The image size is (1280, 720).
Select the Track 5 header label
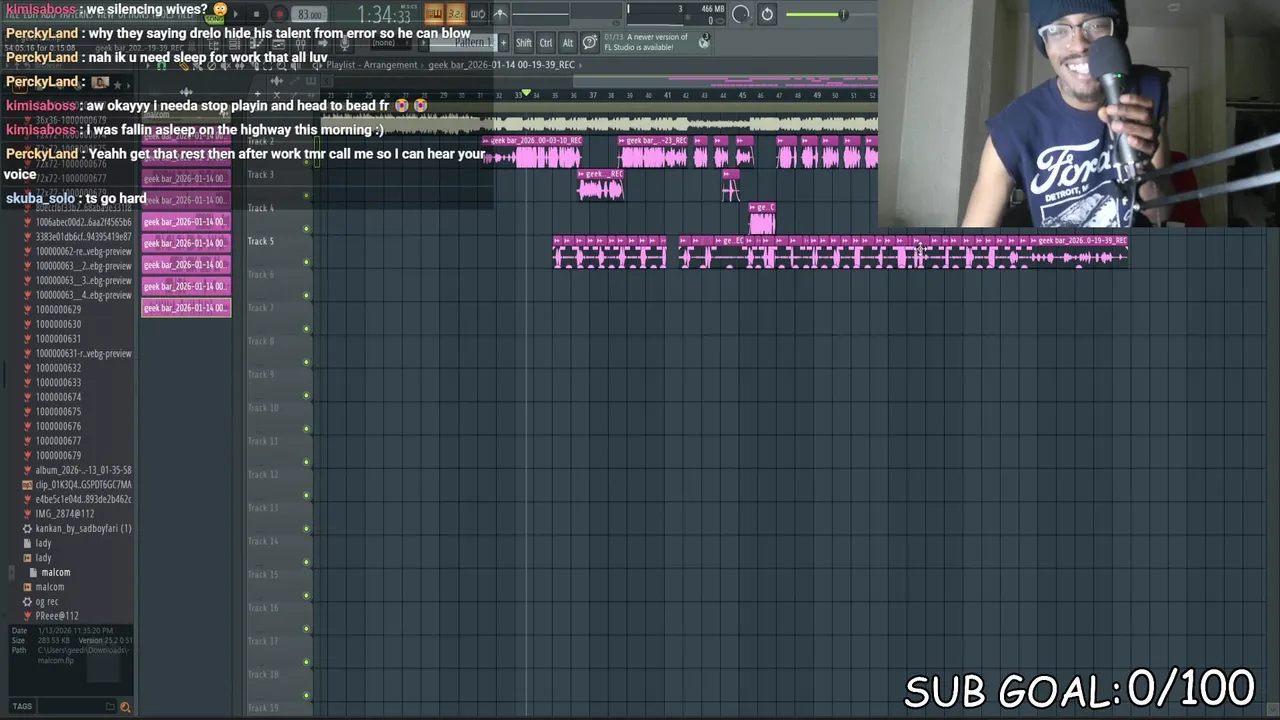point(260,241)
